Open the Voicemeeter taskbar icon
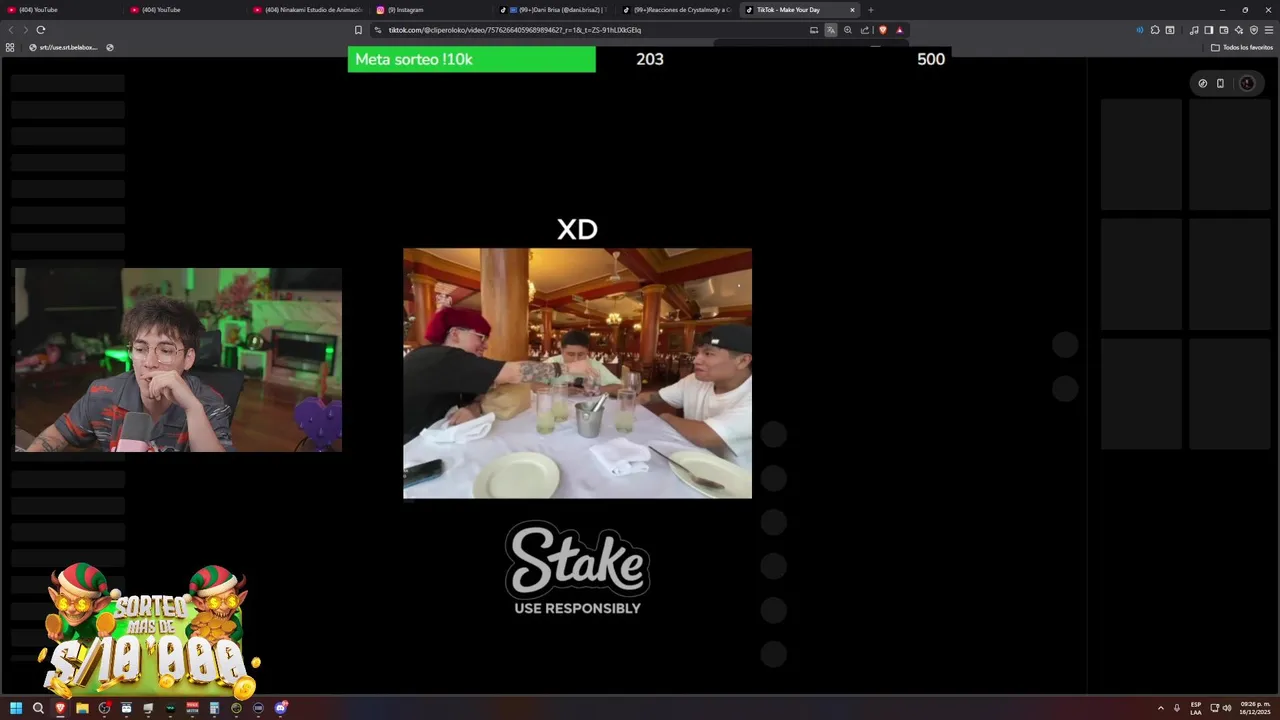 192,708
